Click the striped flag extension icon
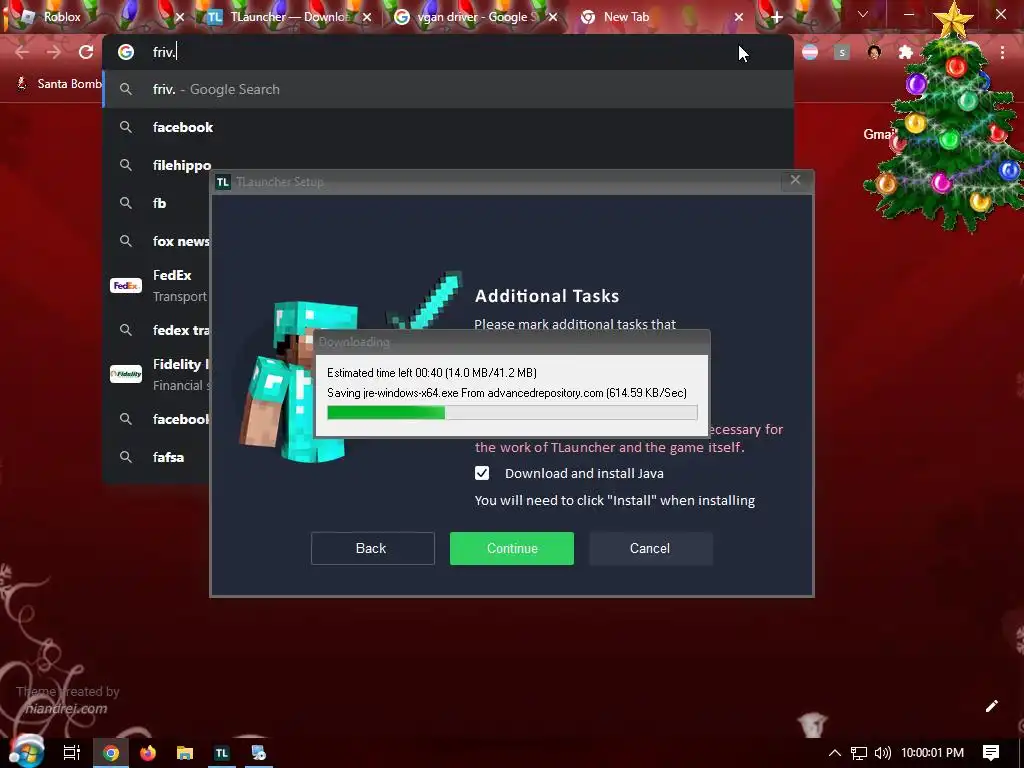 (x=810, y=52)
